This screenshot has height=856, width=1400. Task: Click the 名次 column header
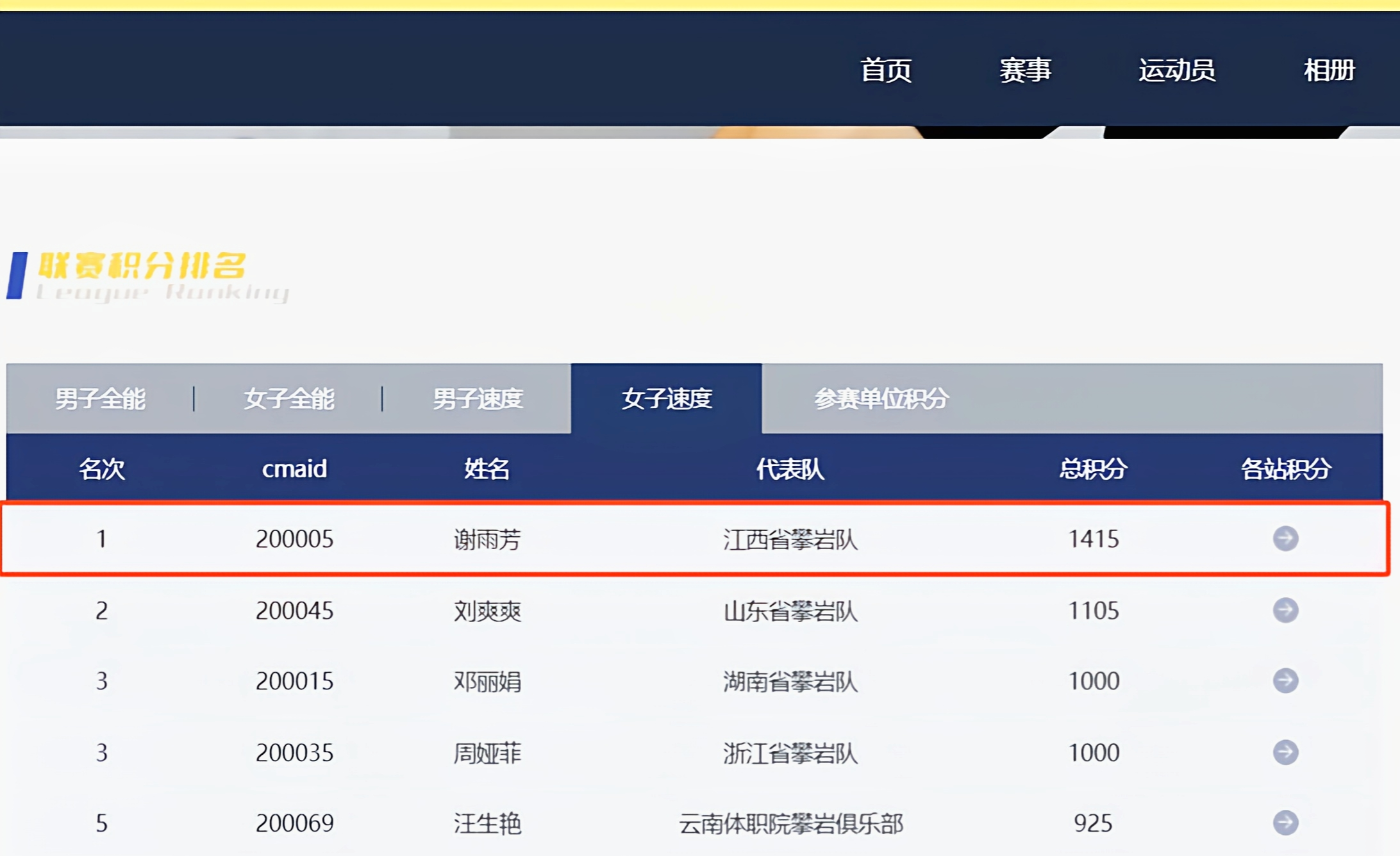[x=101, y=469]
